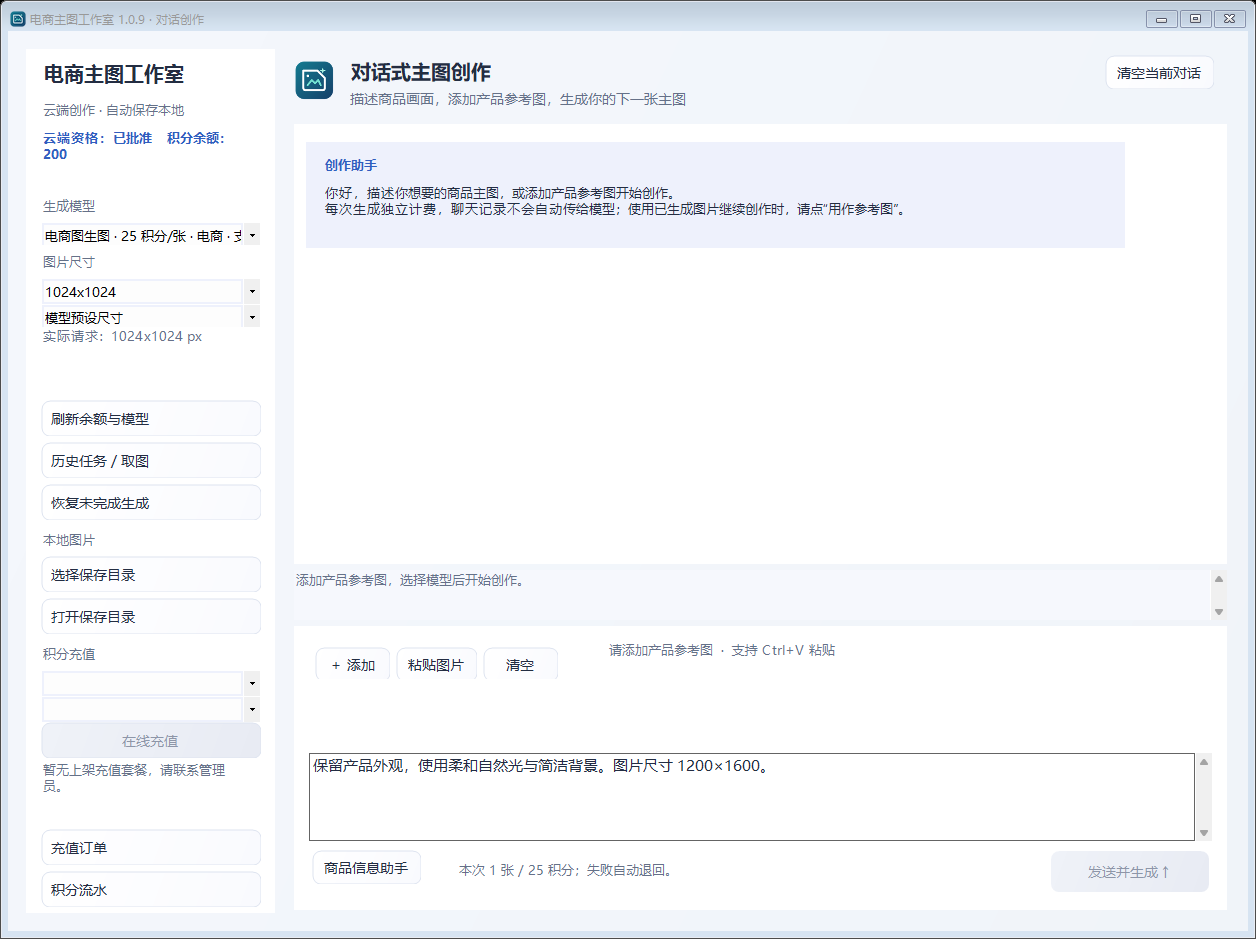Click the 电商主图工作室 sidebar title
This screenshot has width=1256, height=939.
[113, 74]
